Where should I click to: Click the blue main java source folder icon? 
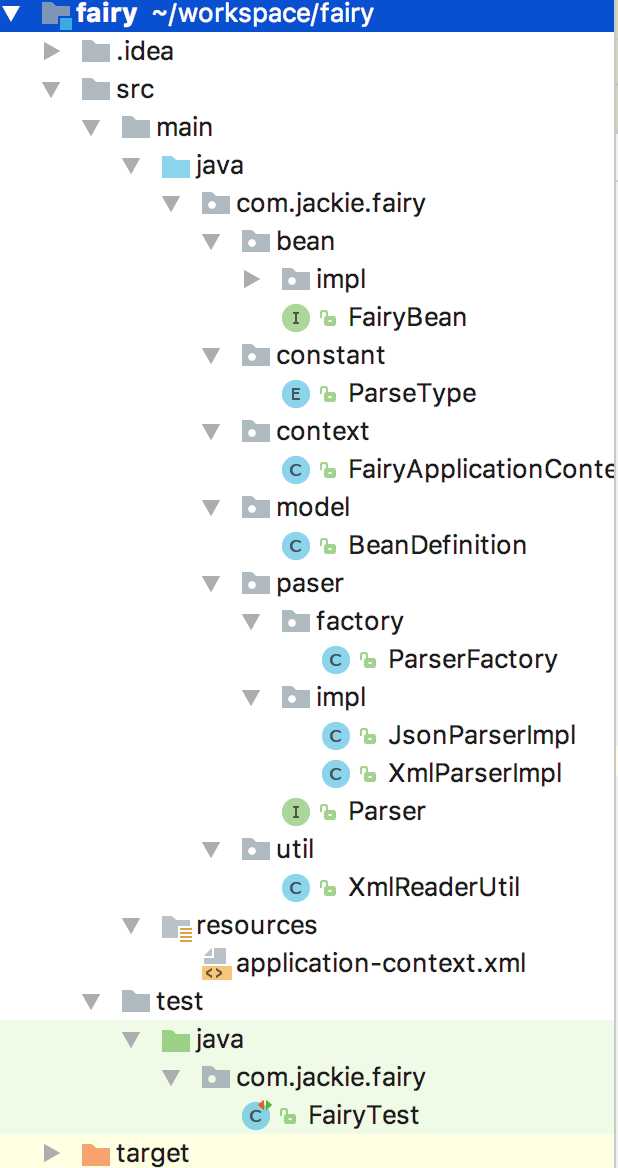tap(176, 165)
